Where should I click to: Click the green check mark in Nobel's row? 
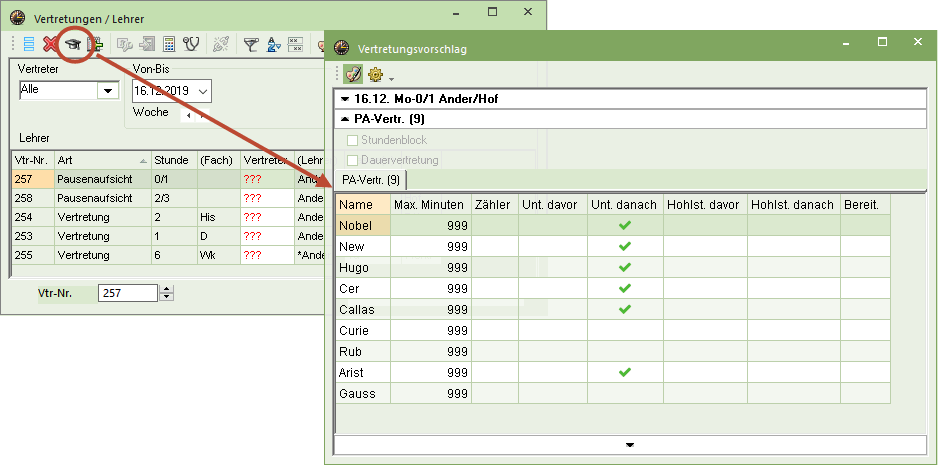click(625, 226)
